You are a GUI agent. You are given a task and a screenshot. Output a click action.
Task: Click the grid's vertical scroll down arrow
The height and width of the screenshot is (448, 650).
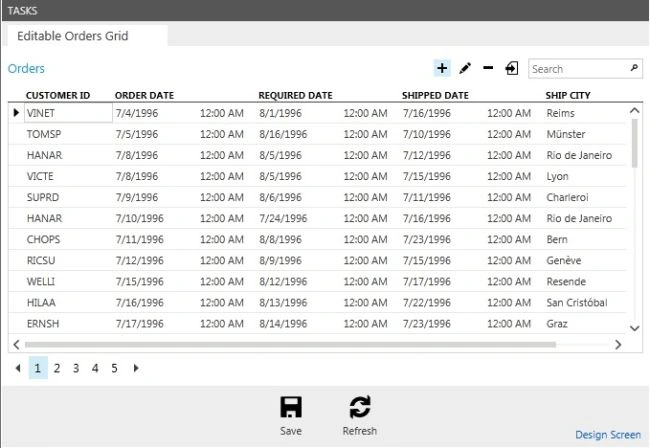(634, 328)
